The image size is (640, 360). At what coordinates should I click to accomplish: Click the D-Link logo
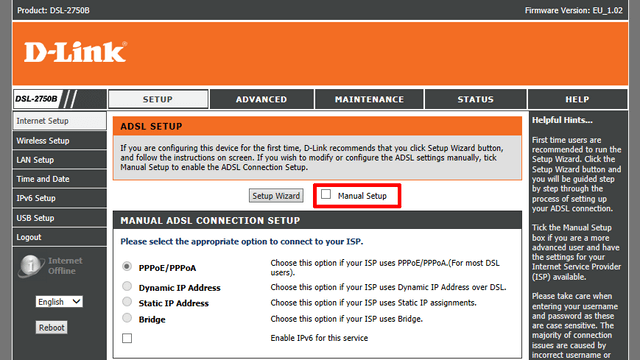[x=75, y=52]
